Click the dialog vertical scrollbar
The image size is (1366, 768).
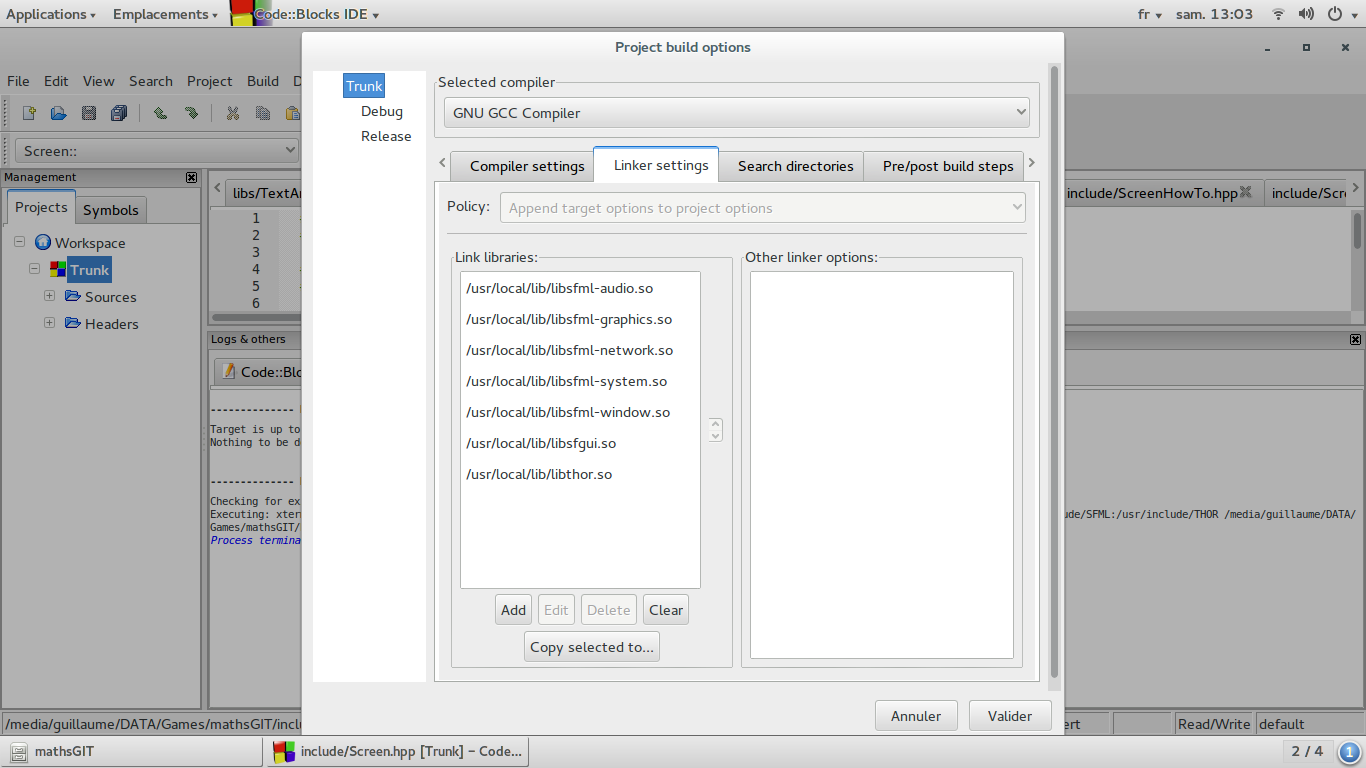click(1054, 374)
